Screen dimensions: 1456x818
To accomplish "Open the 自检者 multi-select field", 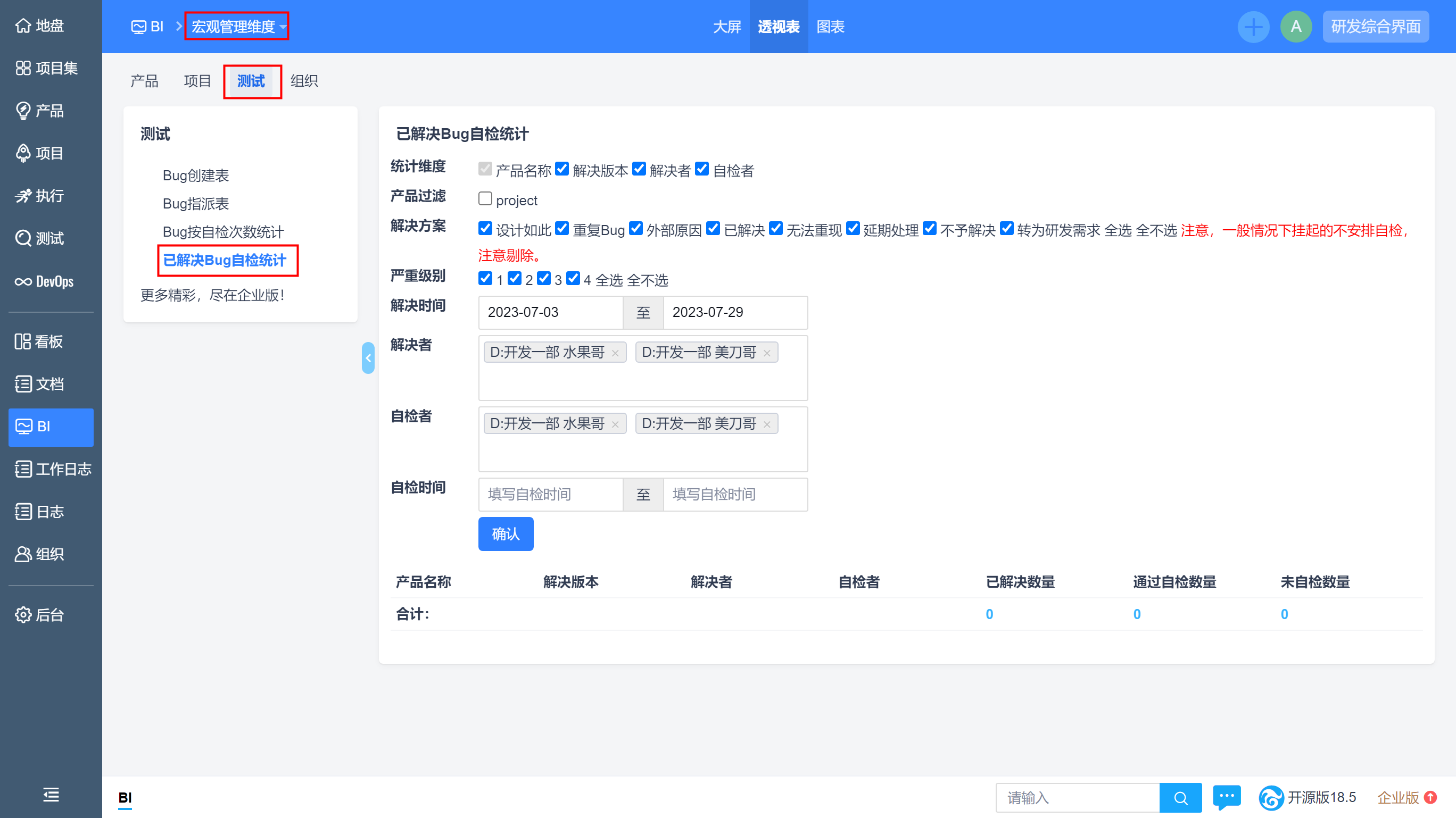I will [x=643, y=439].
